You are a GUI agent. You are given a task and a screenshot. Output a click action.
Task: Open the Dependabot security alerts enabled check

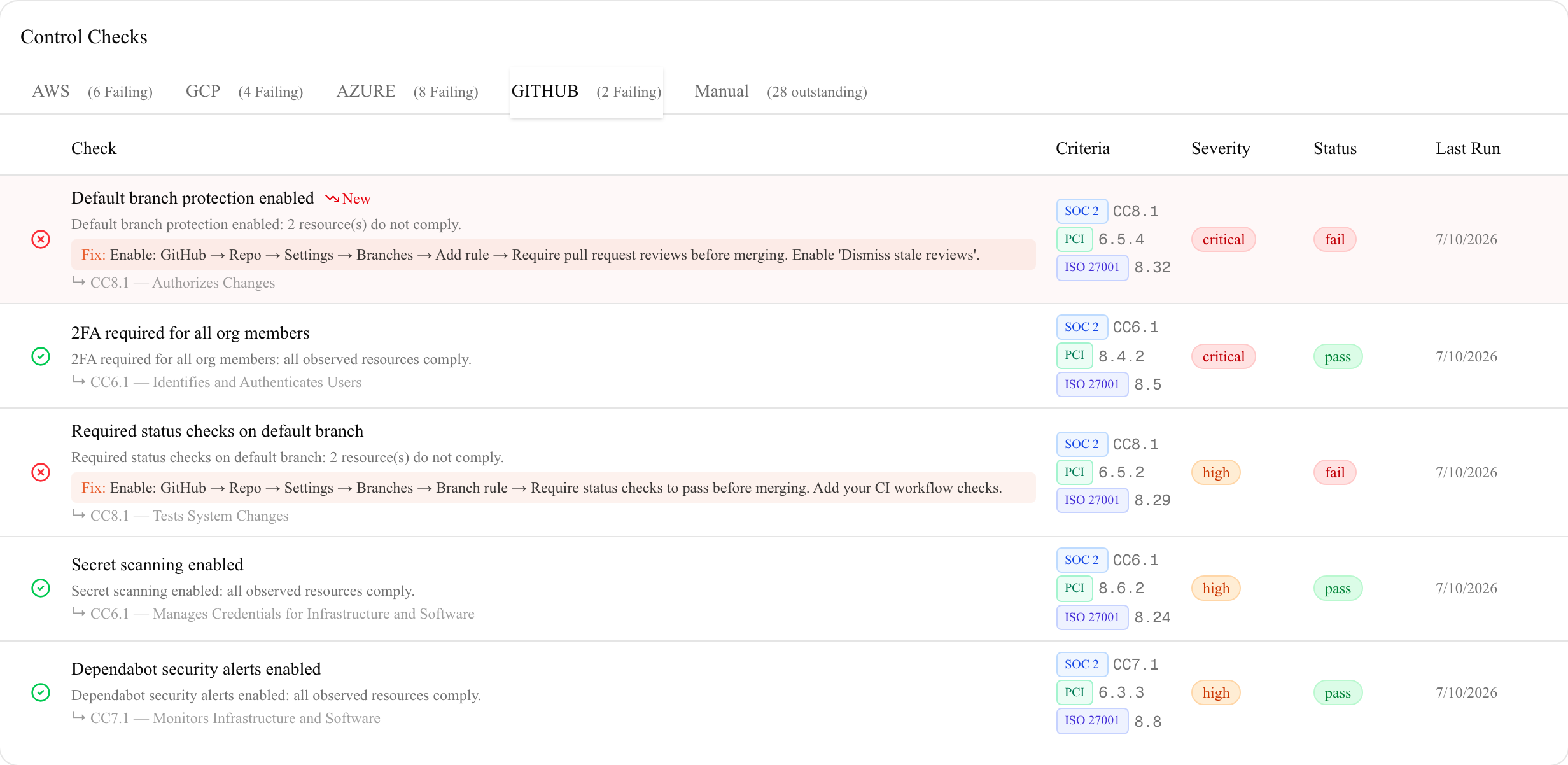tap(196, 669)
